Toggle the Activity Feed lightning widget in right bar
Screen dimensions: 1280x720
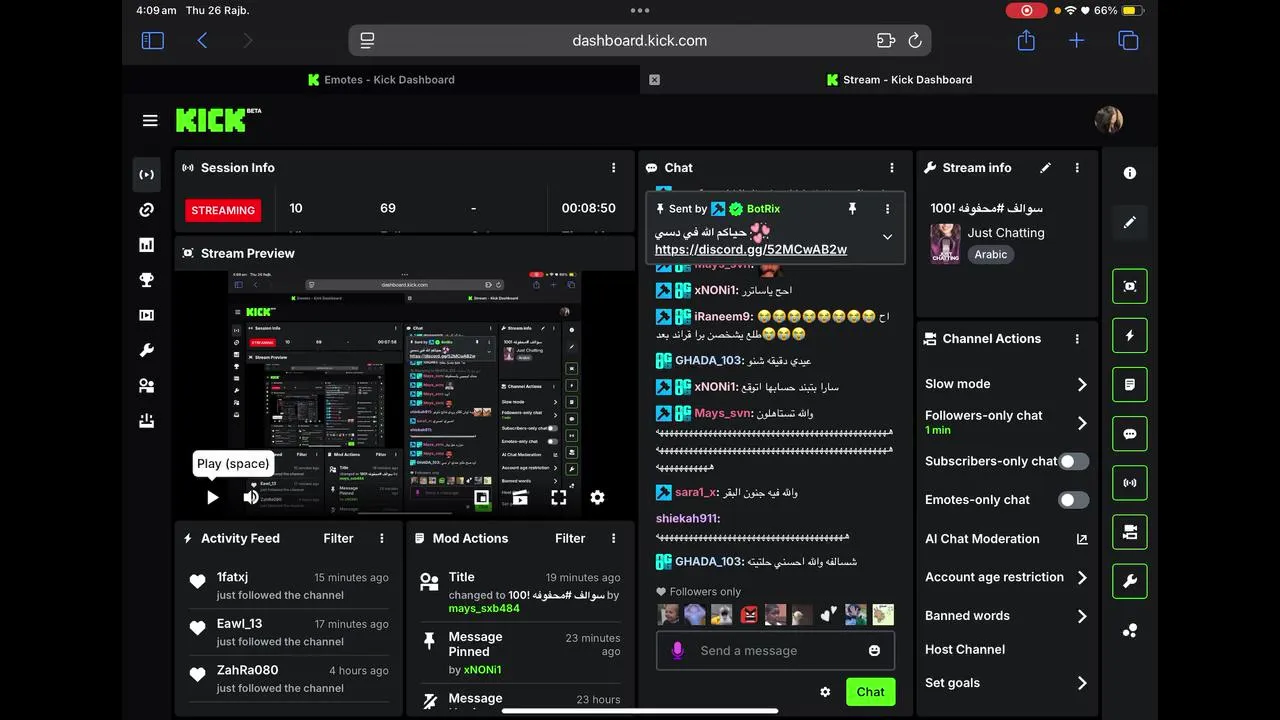click(1130, 335)
